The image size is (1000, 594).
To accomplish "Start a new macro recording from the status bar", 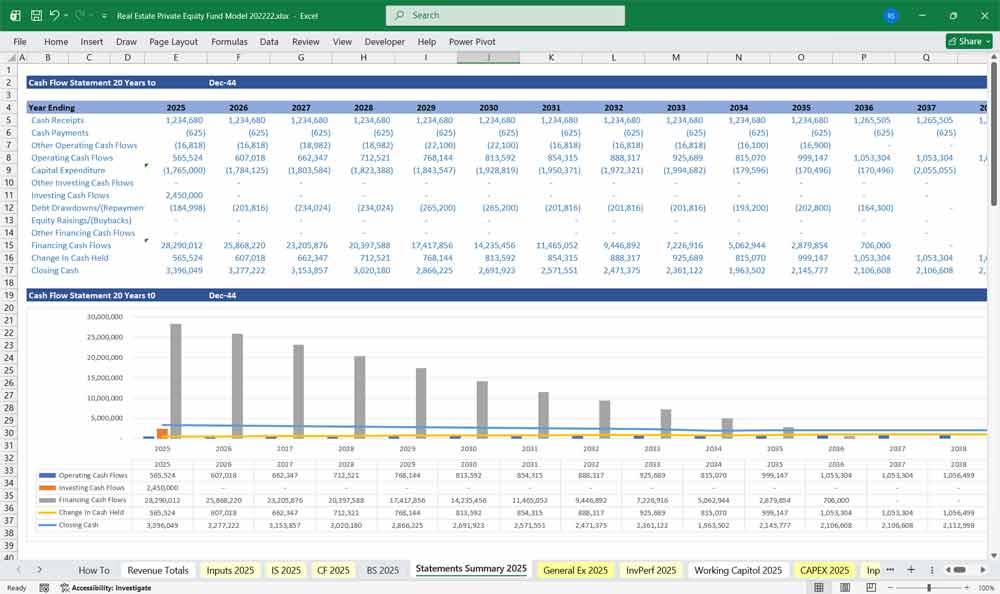I will pos(44,588).
